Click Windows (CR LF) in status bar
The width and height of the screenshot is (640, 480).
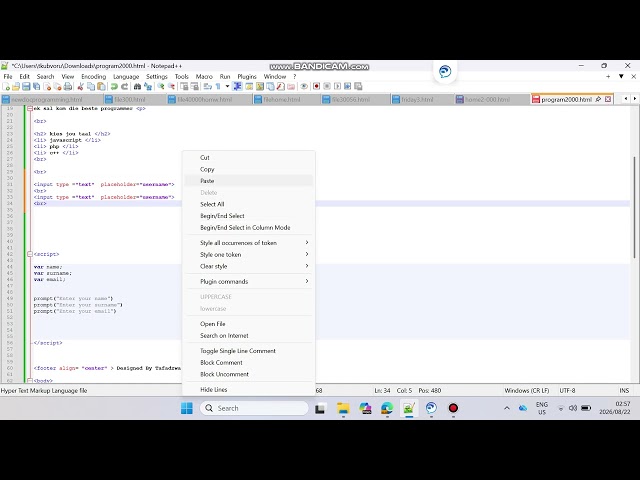[527, 391]
